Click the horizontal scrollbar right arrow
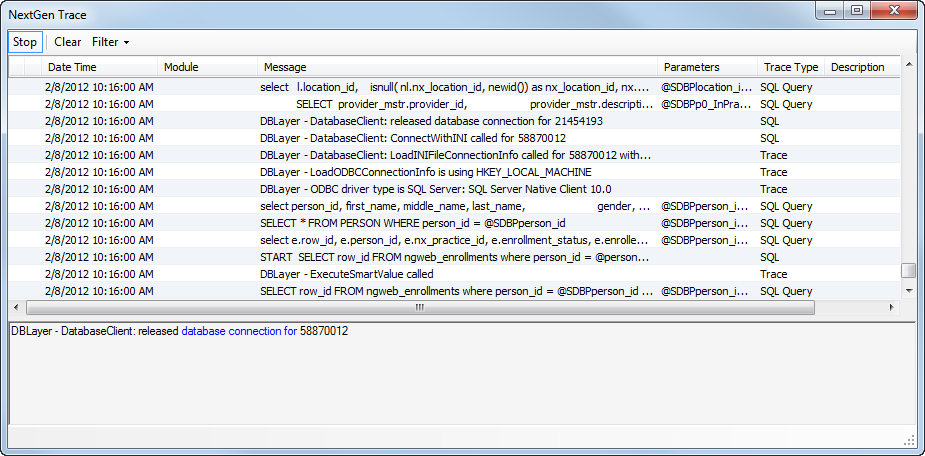Image resolution: width=925 pixels, height=456 pixels. (x=891, y=307)
